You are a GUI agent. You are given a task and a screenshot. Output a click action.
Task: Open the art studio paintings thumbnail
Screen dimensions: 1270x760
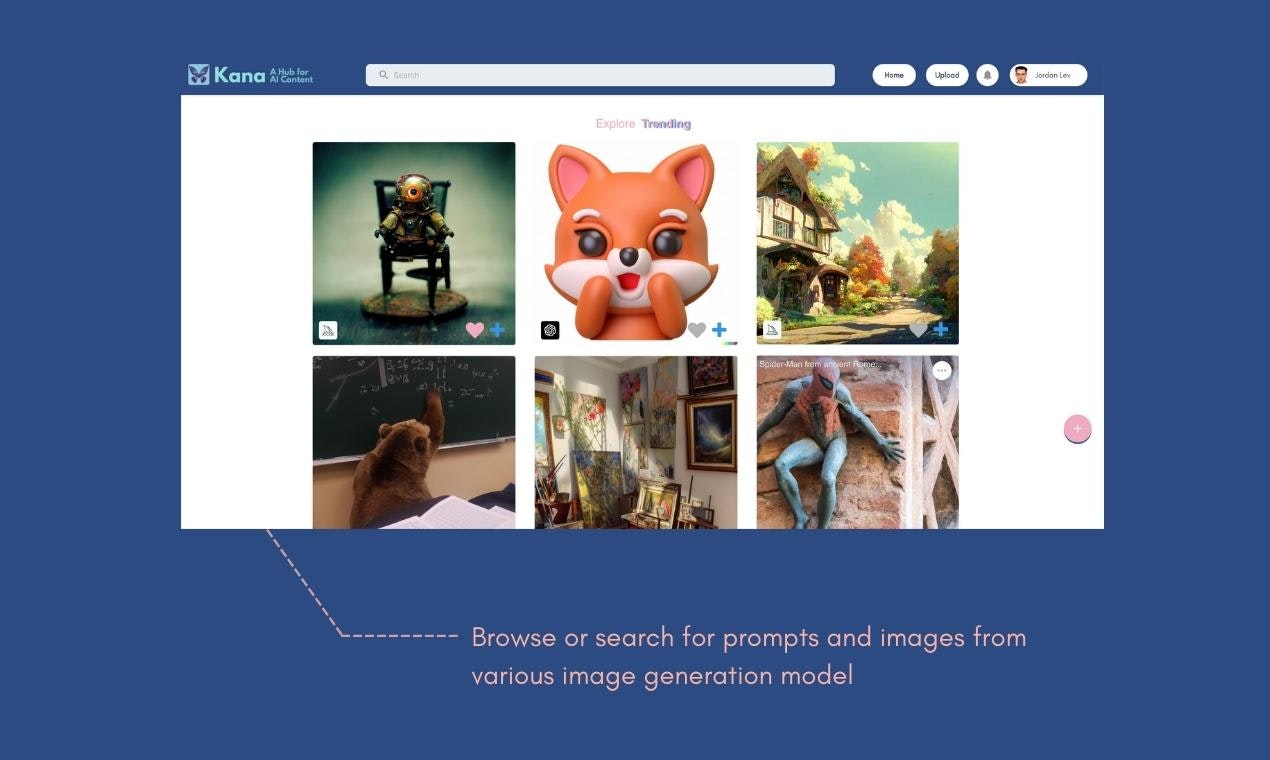[636, 442]
